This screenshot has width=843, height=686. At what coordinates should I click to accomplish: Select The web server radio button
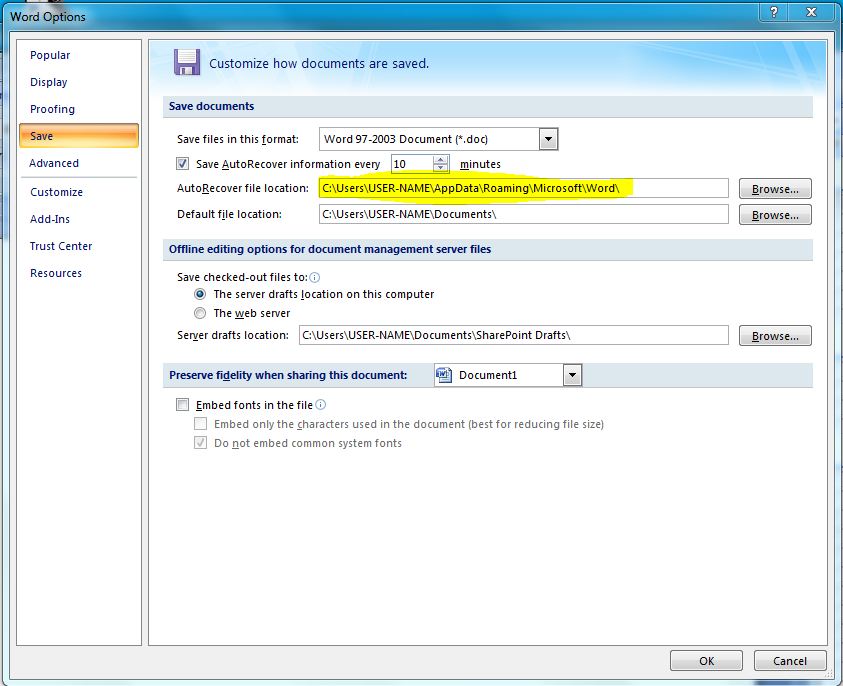(x=201, y=313)
